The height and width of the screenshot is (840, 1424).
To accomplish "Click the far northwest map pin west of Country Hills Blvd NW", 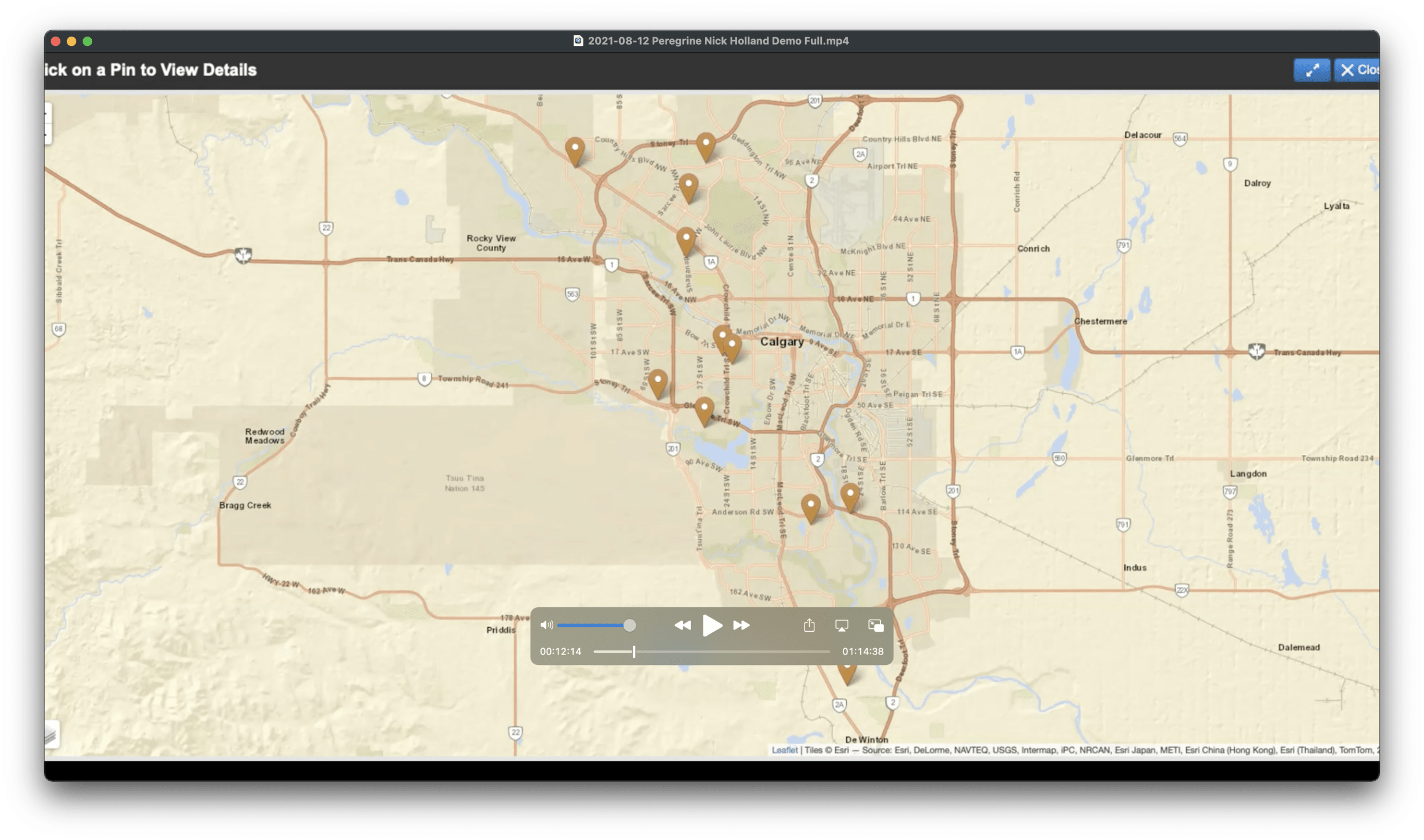I will pyautogui.click(x=575, y=152).
